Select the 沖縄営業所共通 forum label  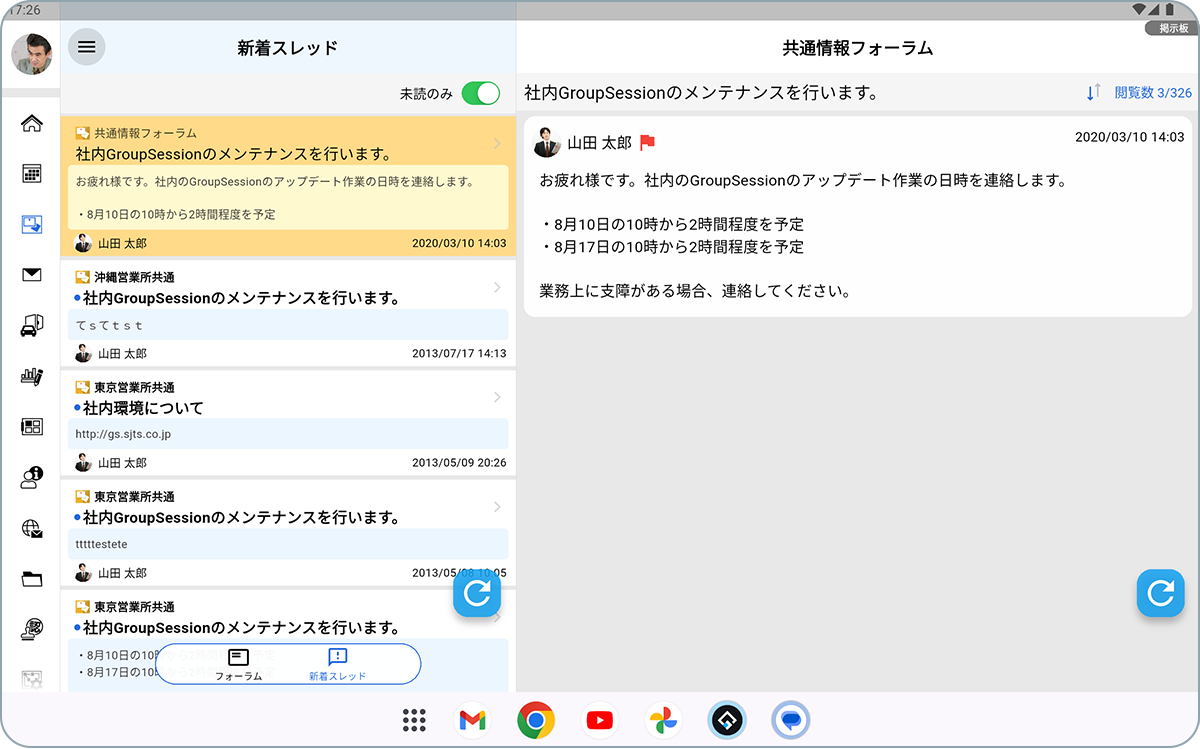click(x=134, y=277)
